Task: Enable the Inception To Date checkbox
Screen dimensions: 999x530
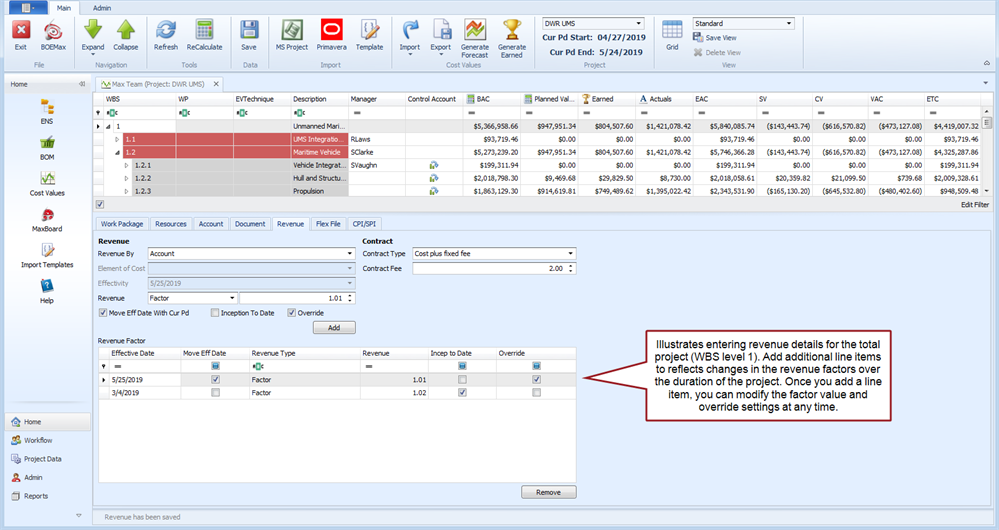Action: [x=215, y=313]
